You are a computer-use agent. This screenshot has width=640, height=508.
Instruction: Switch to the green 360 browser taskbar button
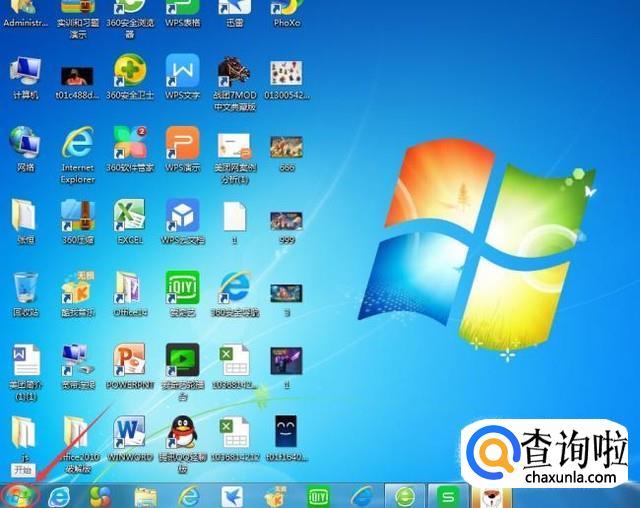405,496
